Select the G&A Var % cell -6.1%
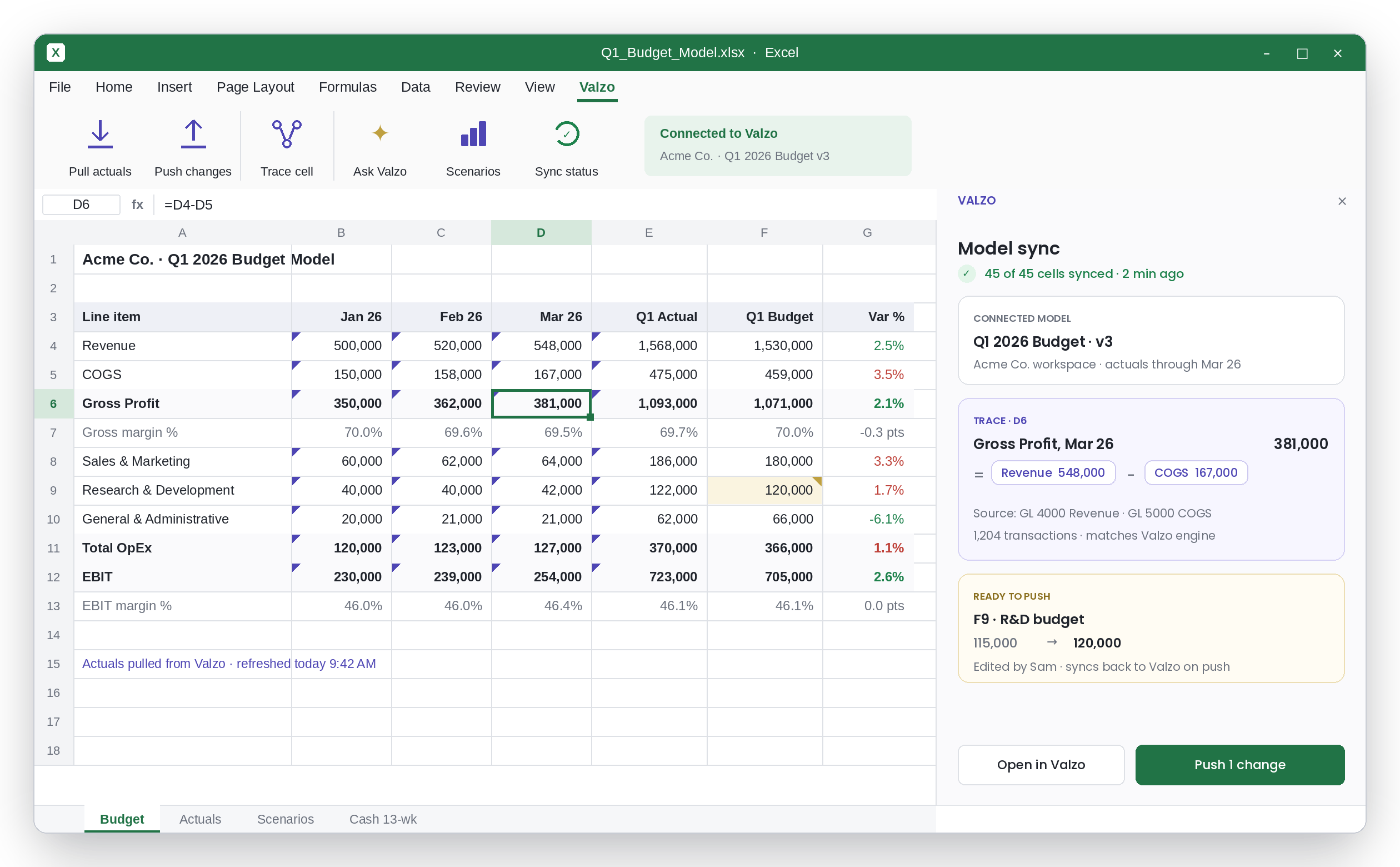The width and height of the screenshot is (1400, 867). 867,519
